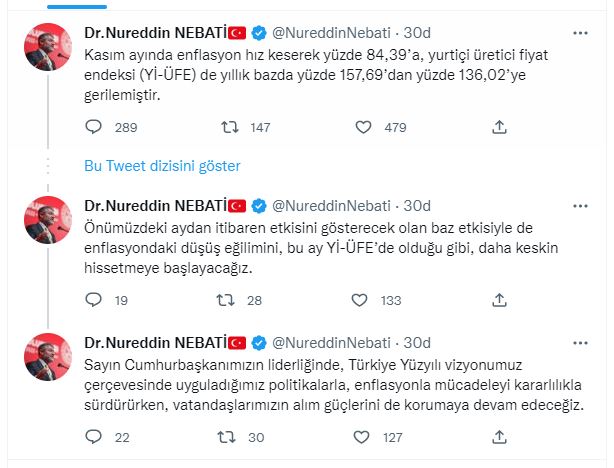
Task: Share the Sayın Cumhurbaşkanımızın liderliğinde tweet
Action: [498, 436]
